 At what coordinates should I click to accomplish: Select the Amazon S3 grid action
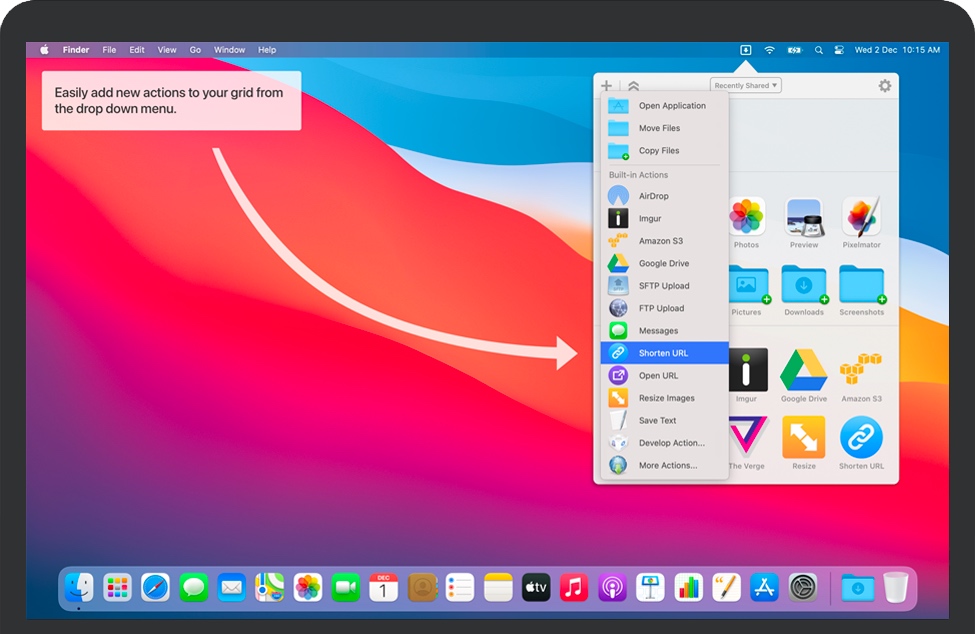coord(861,371)
